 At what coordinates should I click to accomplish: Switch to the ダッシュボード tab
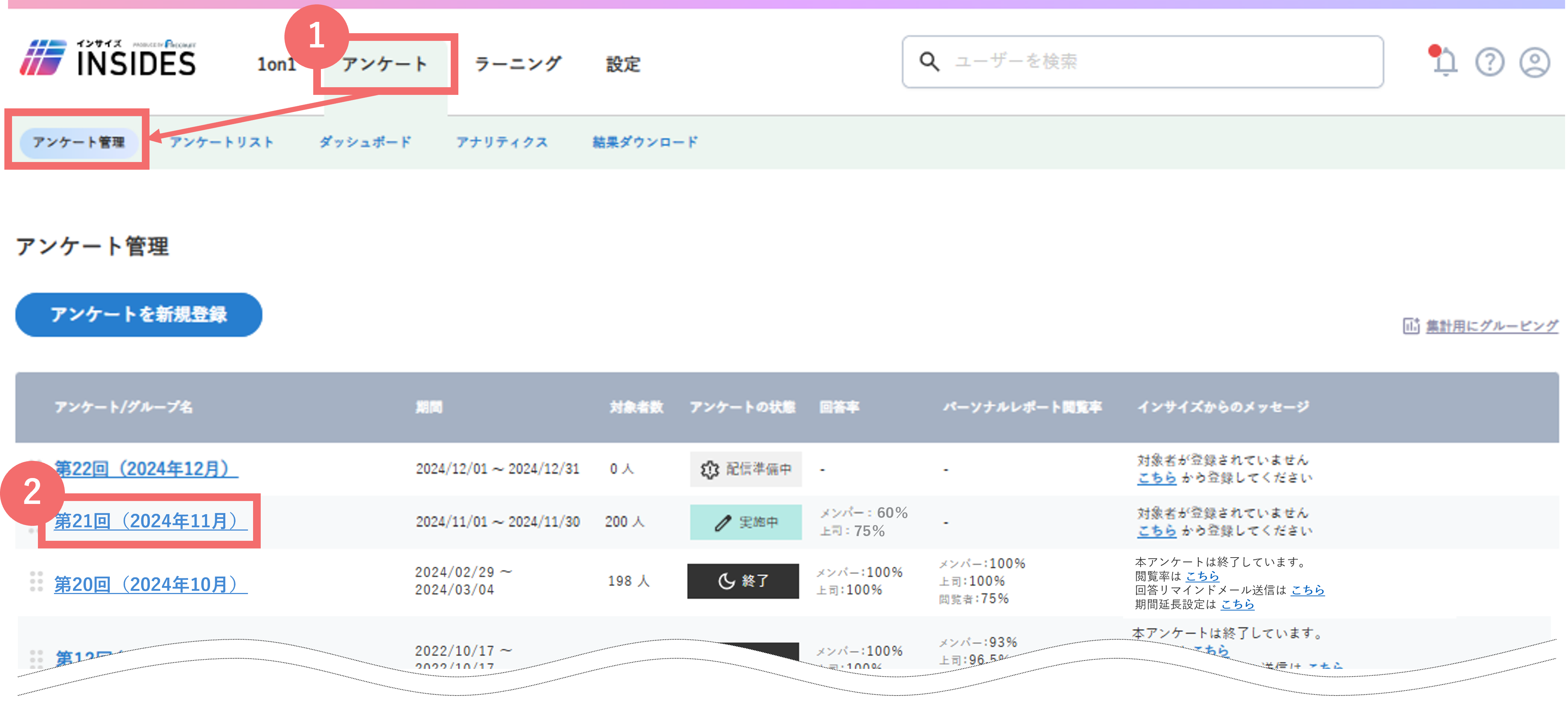tap(365, 143)
